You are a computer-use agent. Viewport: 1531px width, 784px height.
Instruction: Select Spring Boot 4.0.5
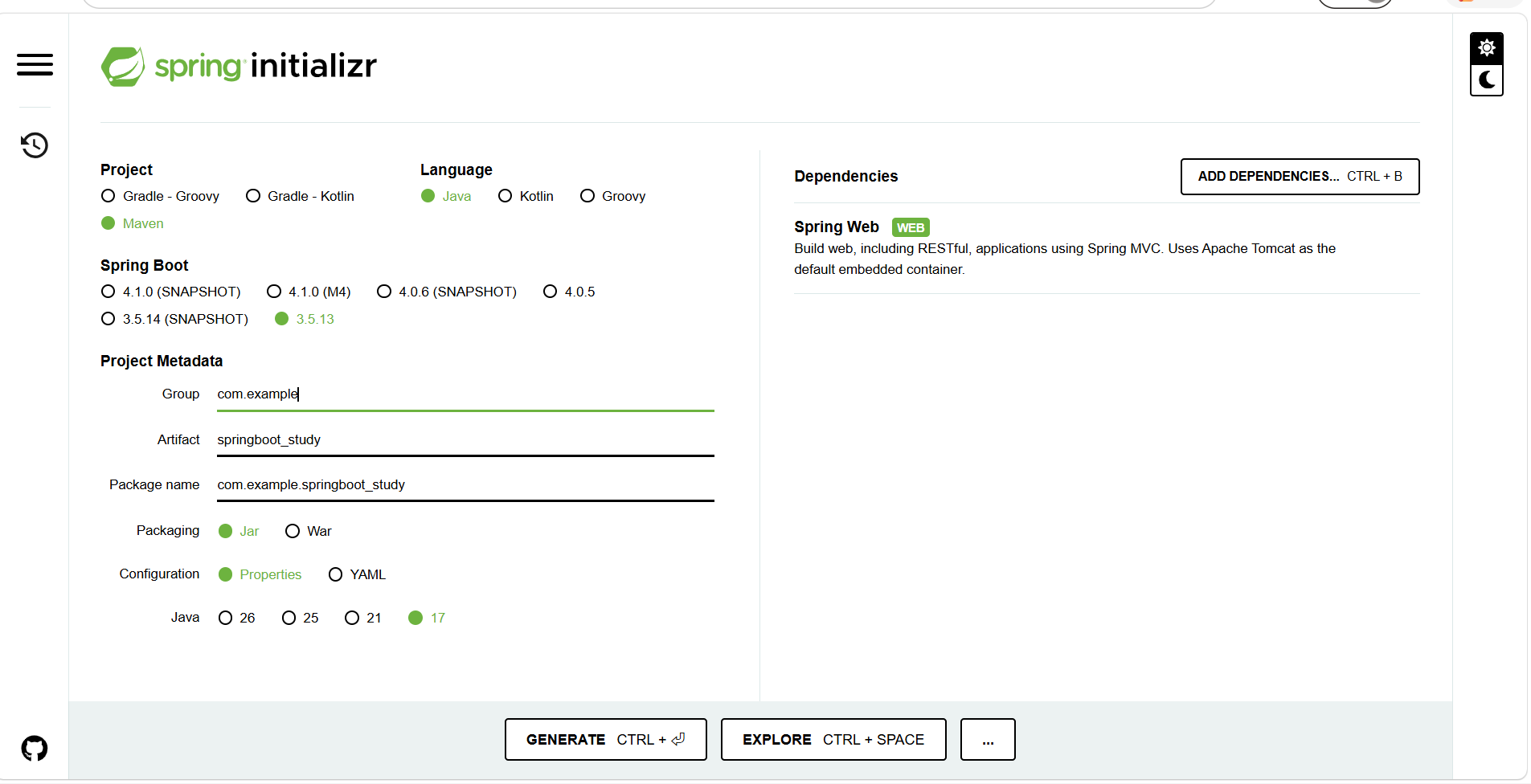pos(569,292)
